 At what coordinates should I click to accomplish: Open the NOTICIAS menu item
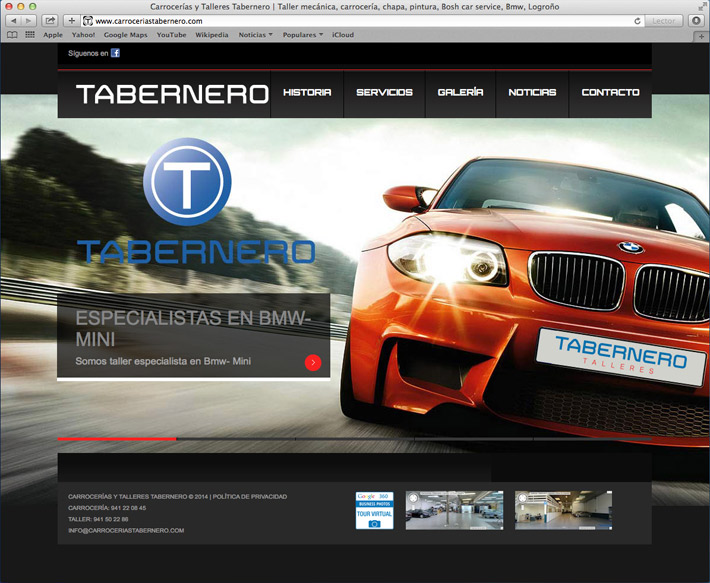pos(532,92)
